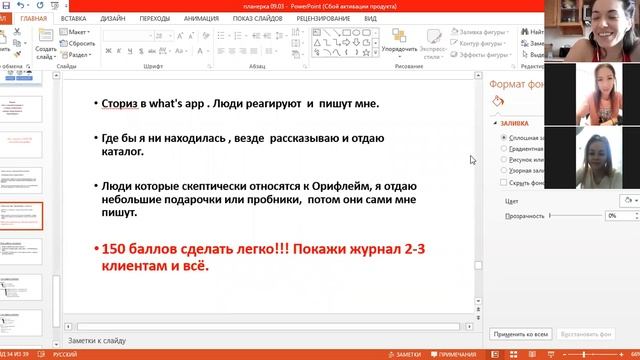Click the Создать слайд new slide icon
This screenshot has width=640, height=360.
45,36
